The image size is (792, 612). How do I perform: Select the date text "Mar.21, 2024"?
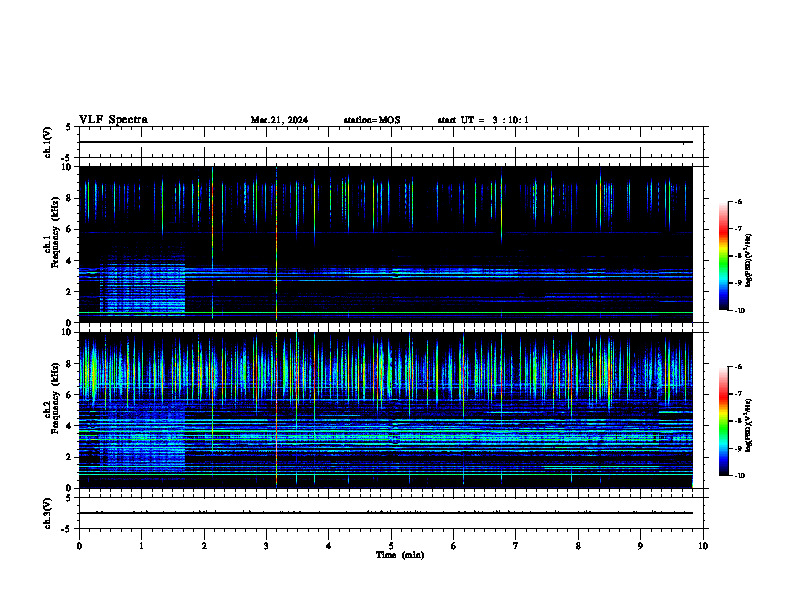pos(279,120)
